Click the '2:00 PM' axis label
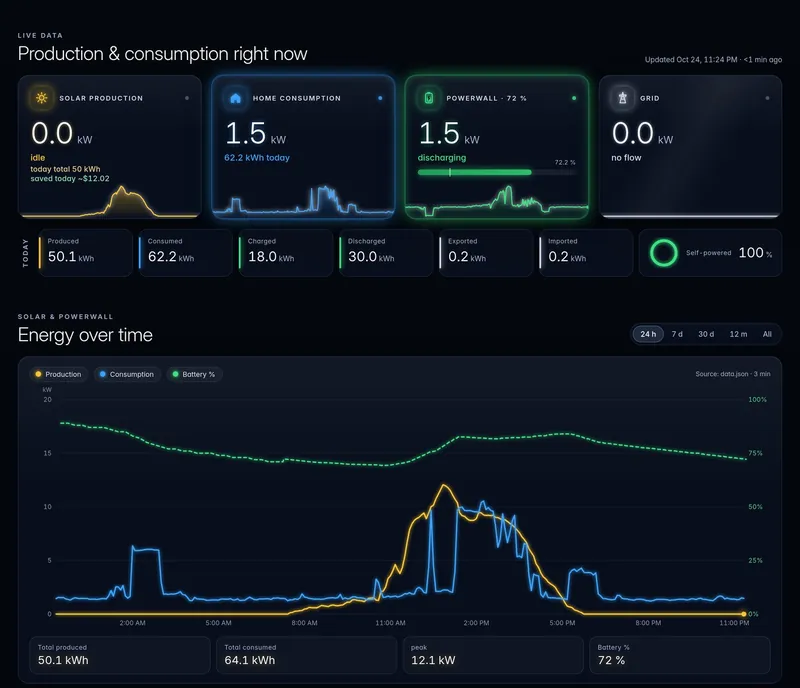This screenshot has height=688, width=800. (477, 623)
